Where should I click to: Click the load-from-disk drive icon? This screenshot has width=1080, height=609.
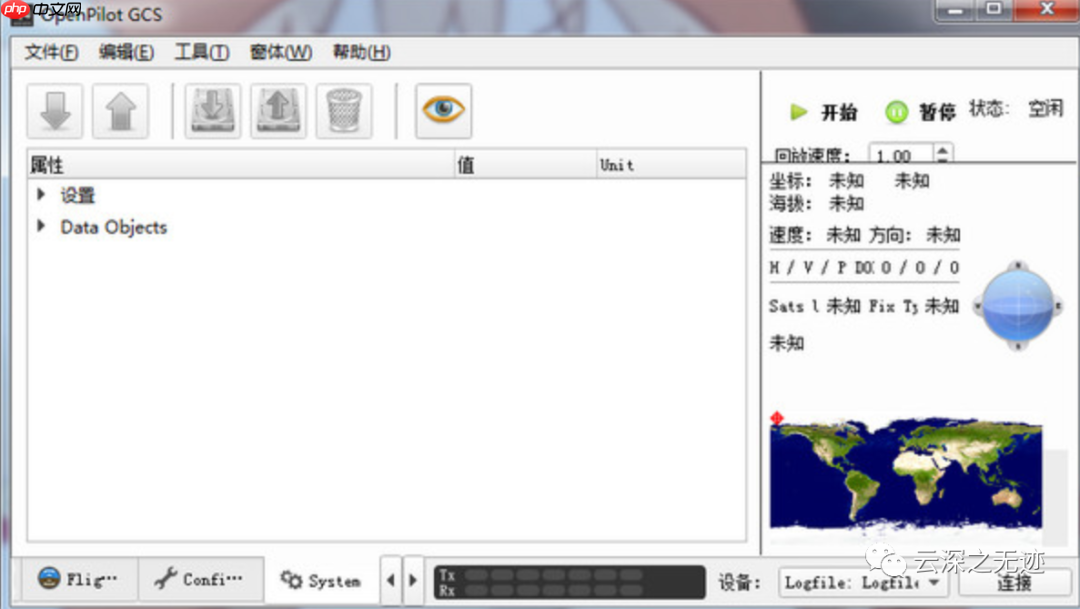point(213,111)
